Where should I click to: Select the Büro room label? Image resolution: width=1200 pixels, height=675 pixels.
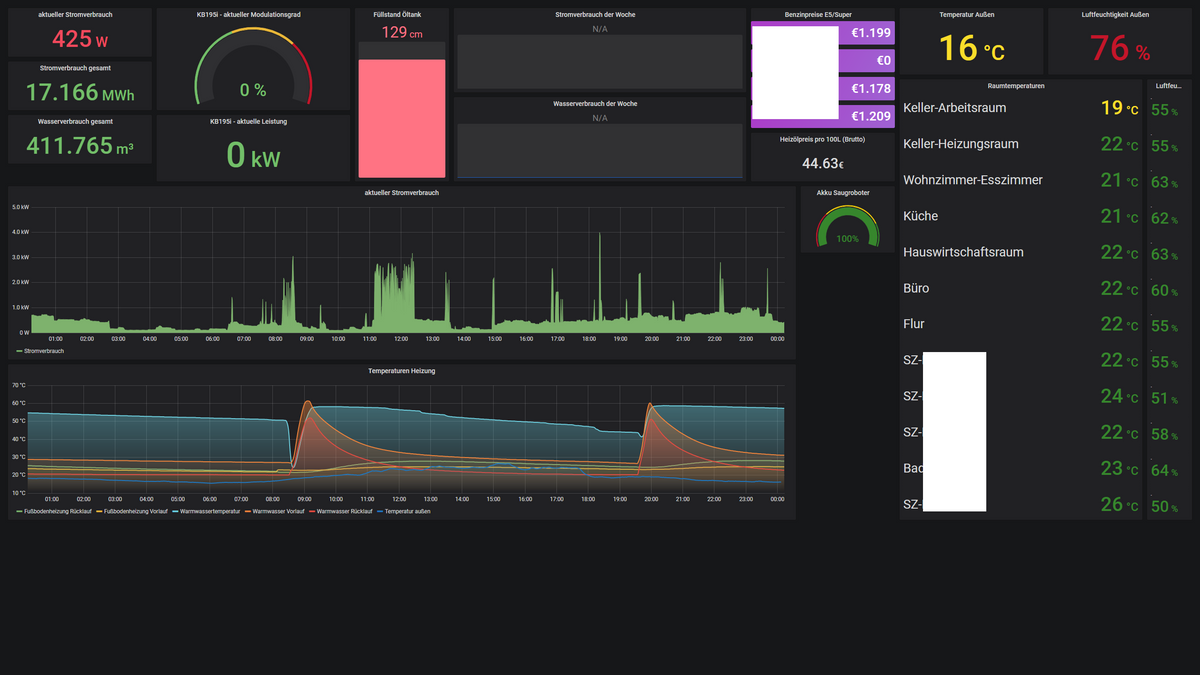tap(916, 288)
